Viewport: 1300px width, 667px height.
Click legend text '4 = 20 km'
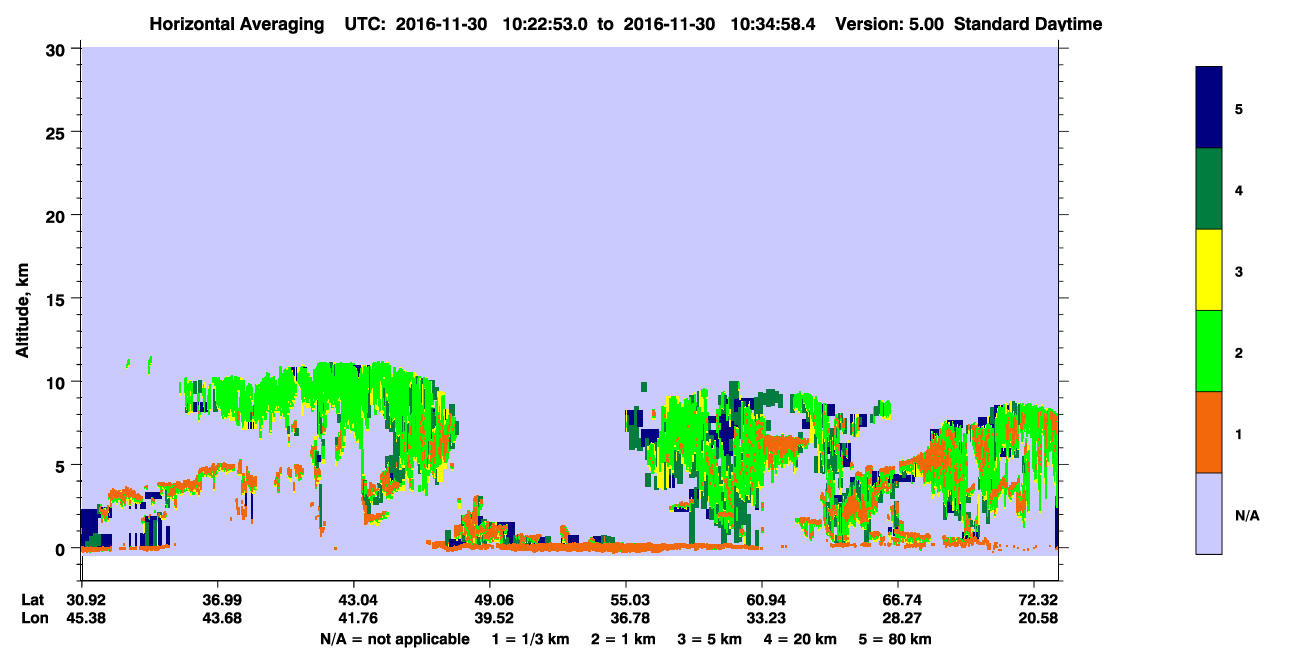[x=801, y=639]
